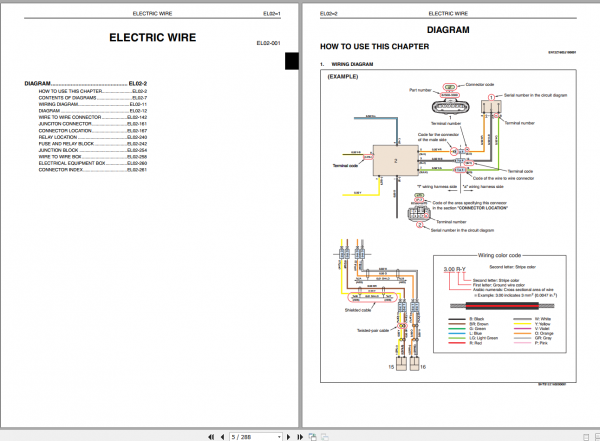Click the Twisted-pair cable label
600x441 pixels.
373,330
